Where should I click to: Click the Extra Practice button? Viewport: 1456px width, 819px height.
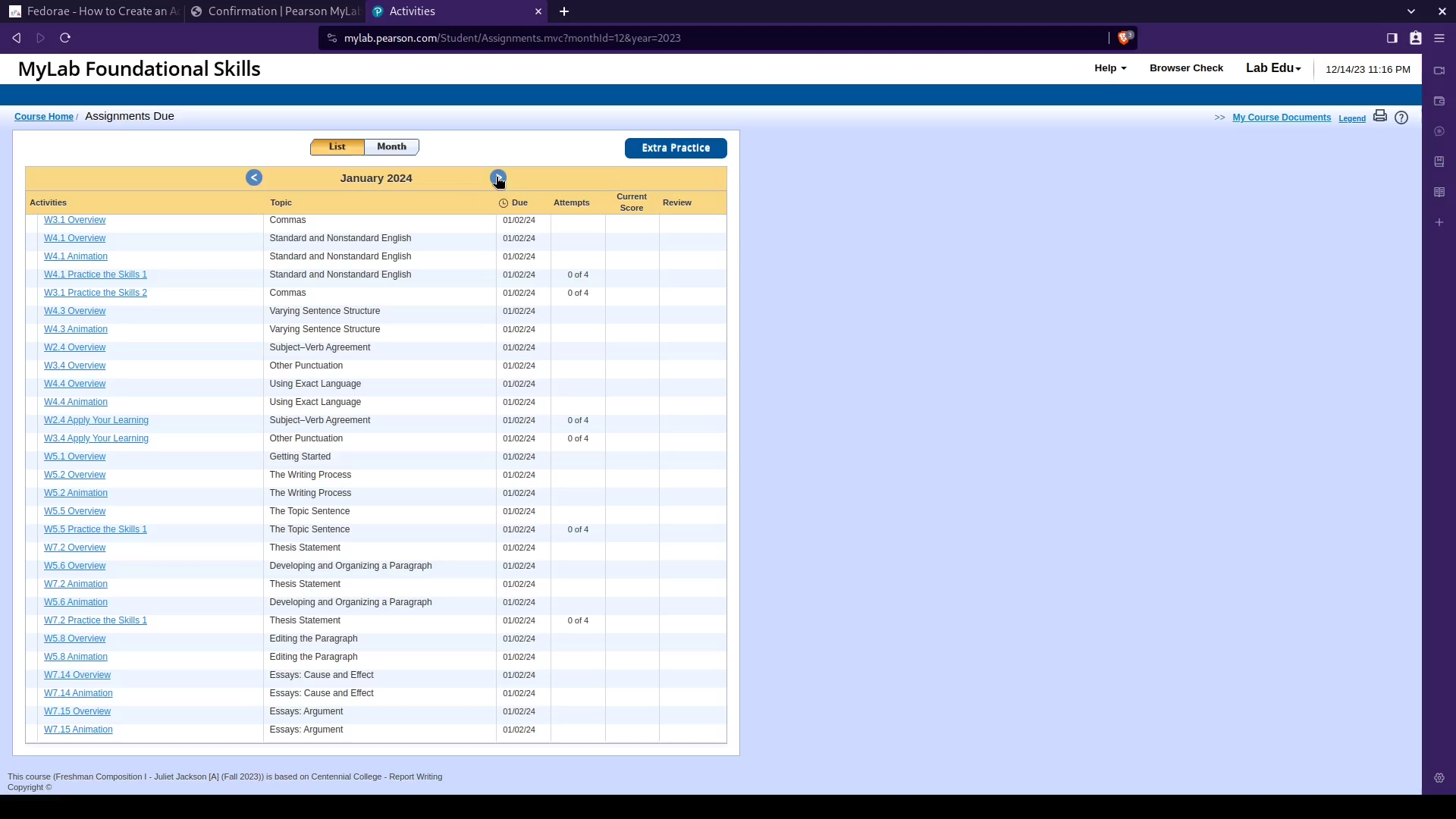675,148
